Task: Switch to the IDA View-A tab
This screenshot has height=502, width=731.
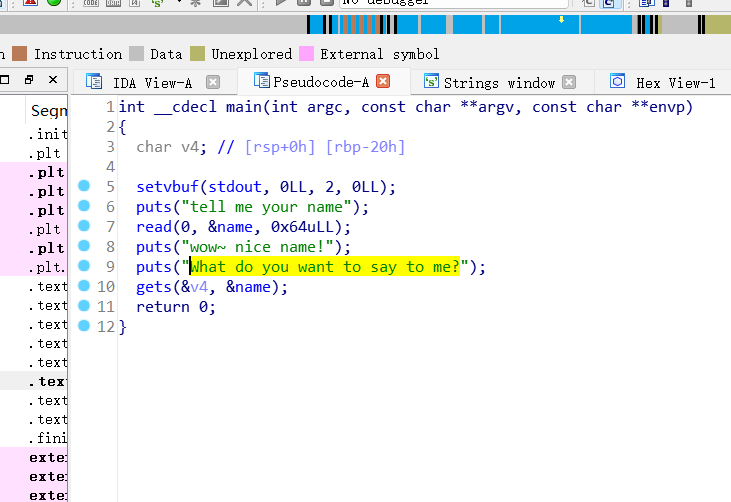Action: 152,83
